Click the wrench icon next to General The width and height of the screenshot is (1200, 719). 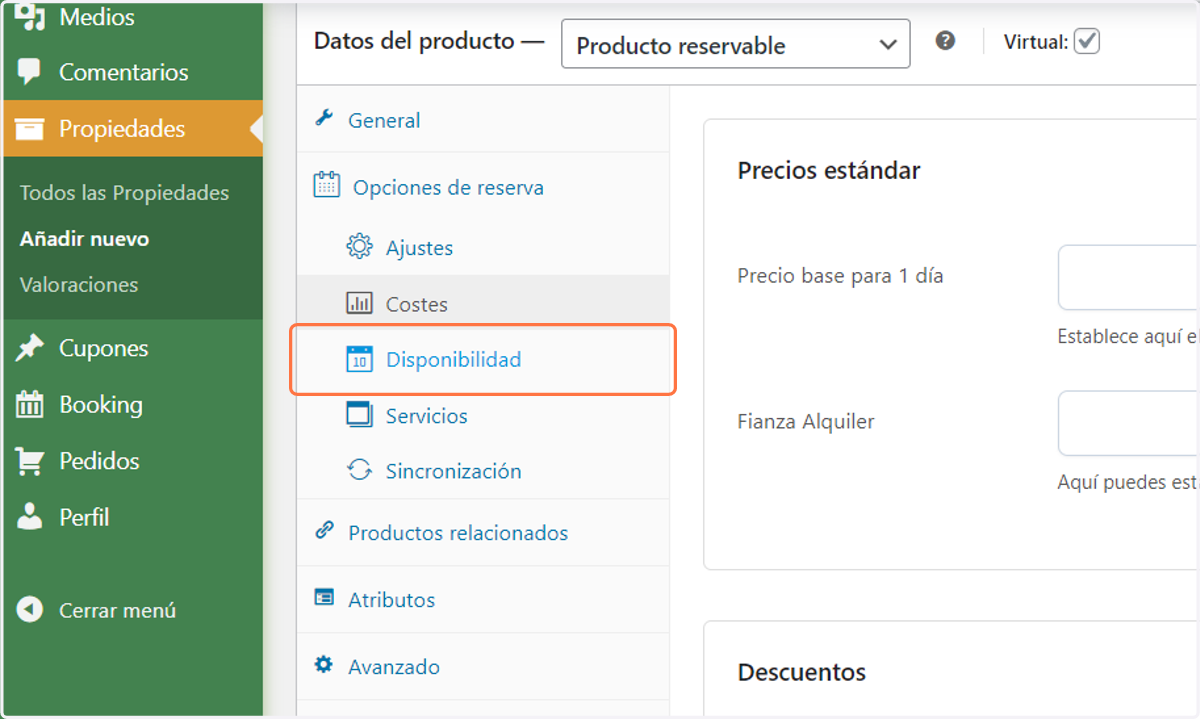tap(324, 119)
